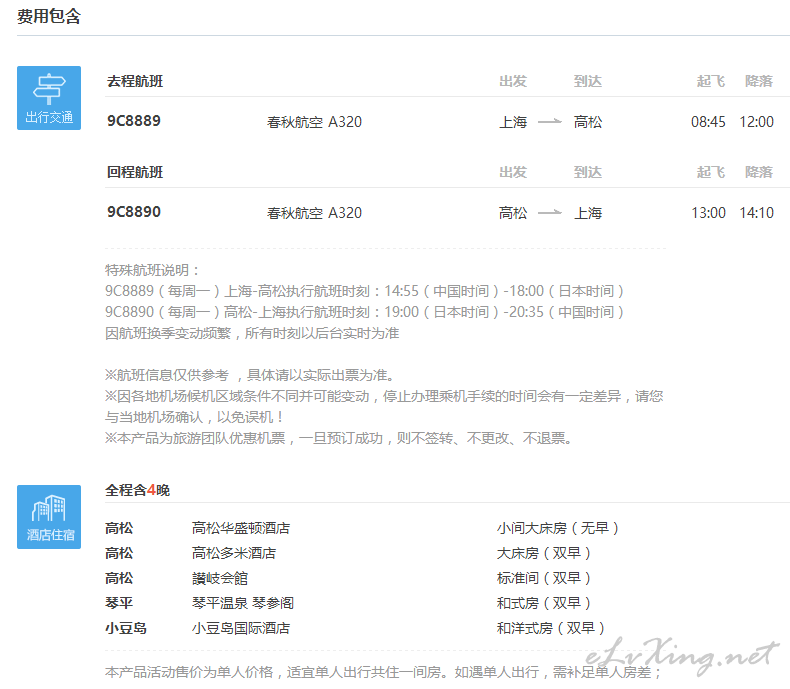
Task: Click room type 小间大床房（无早）
Action: pyautogui.click(x=558, y=528)
